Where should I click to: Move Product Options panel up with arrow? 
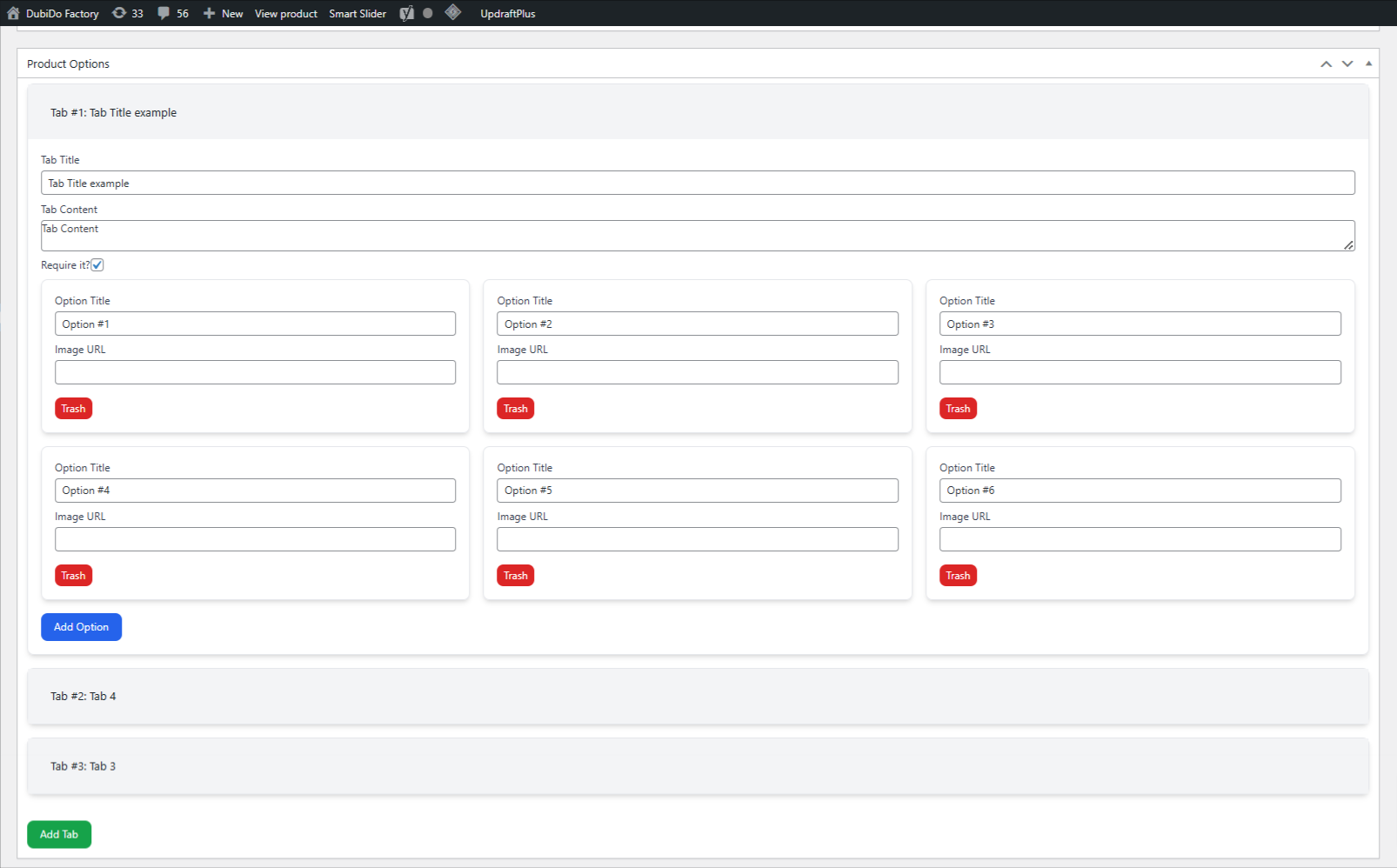[1326, 63]
